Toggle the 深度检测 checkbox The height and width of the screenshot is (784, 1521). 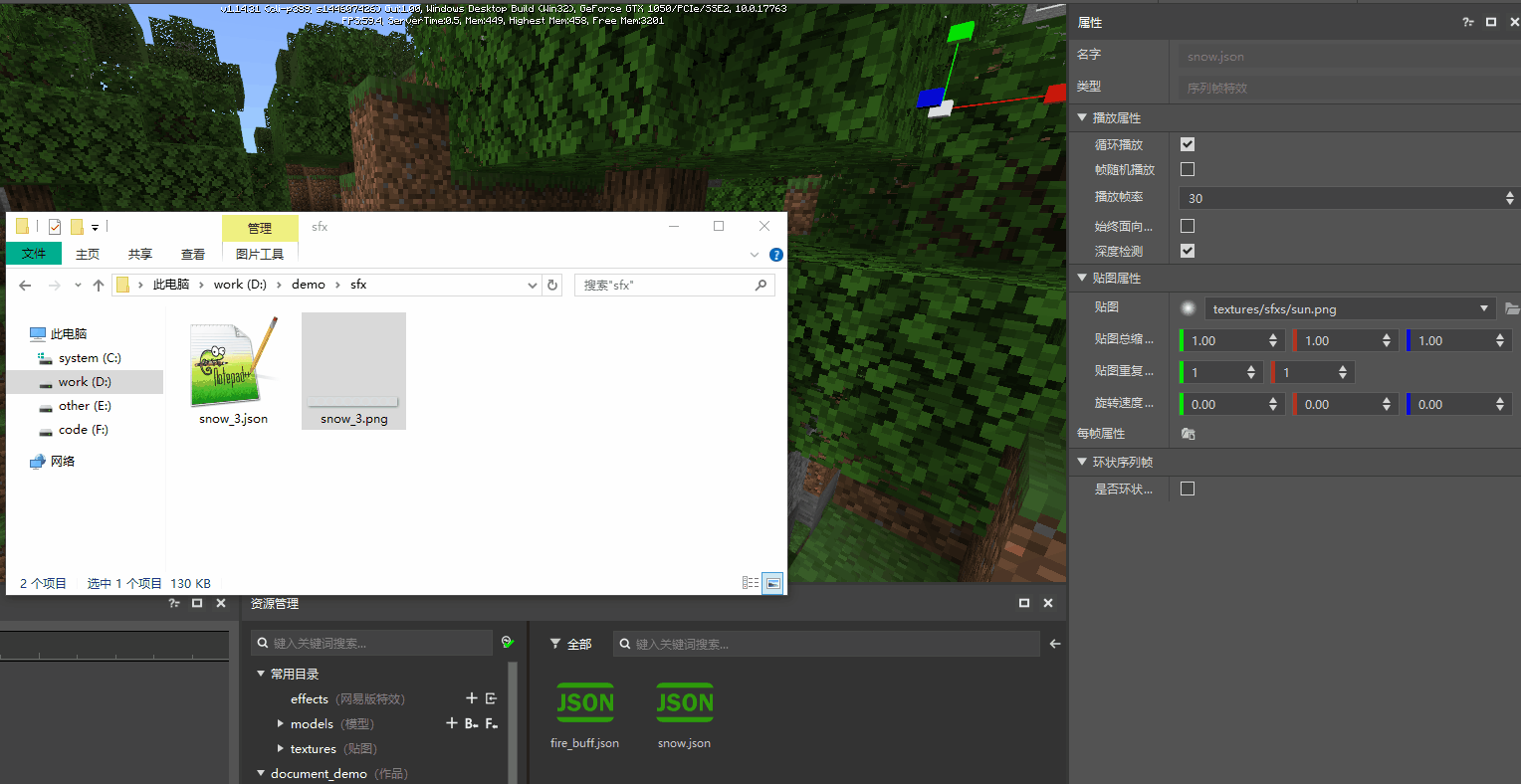(1188, 251)
